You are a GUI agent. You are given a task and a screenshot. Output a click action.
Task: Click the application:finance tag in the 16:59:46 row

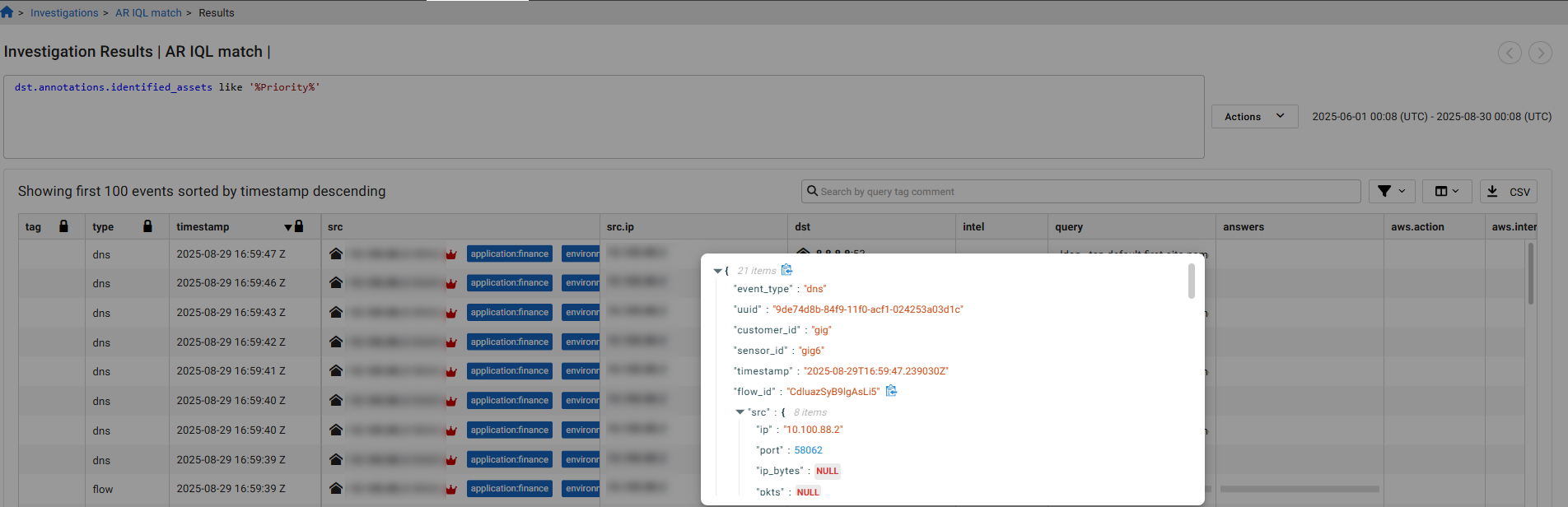510,283
